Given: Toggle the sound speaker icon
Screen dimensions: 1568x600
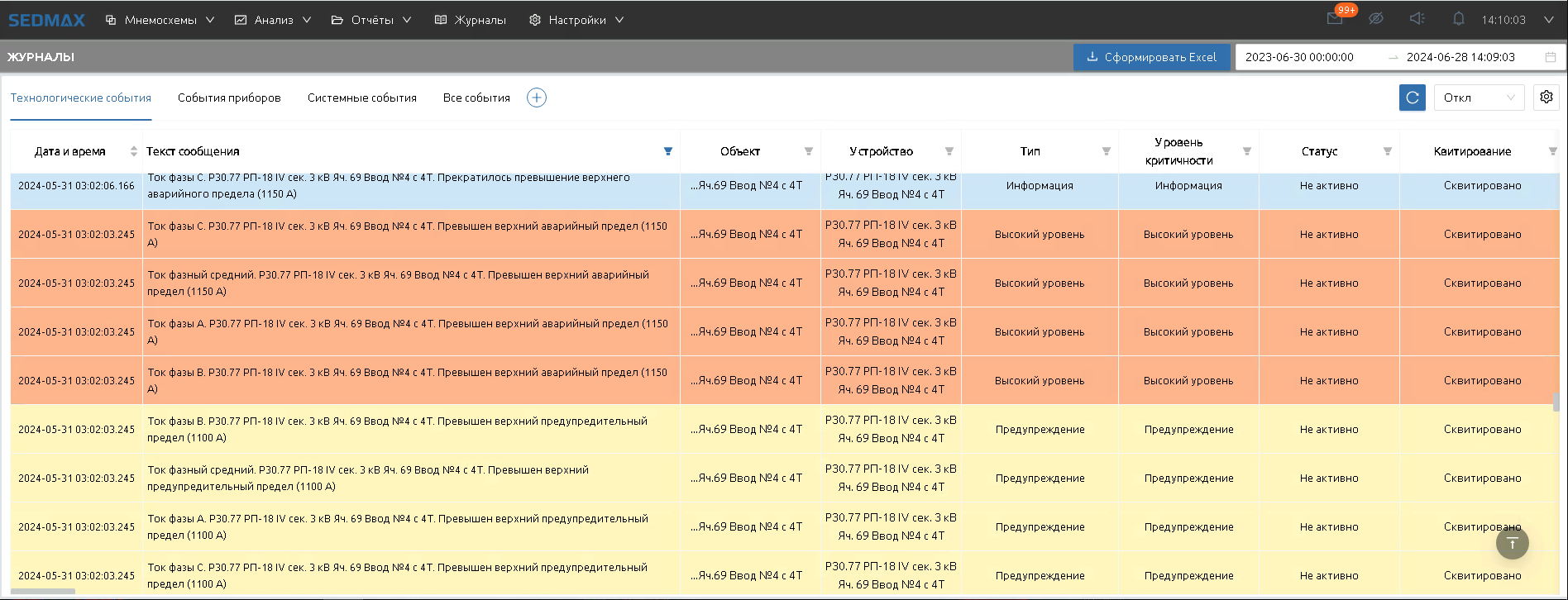Looking at the screenshot, I should point(1417,19).
